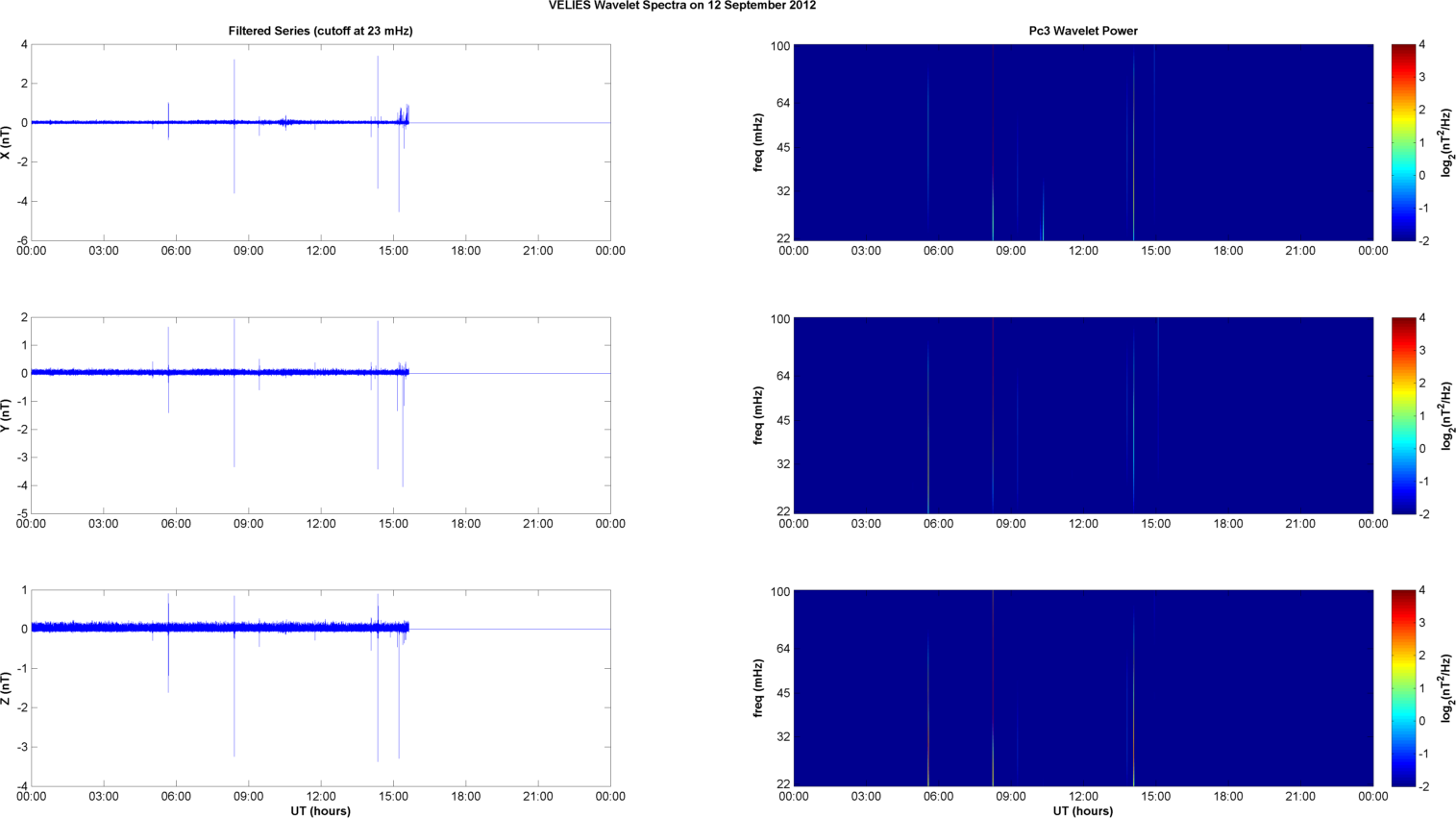Click the '15:00' tick under the X spectrogram
This screenshot has width=1456, height=818.
pyautogui.click(x=1156, y=251)
